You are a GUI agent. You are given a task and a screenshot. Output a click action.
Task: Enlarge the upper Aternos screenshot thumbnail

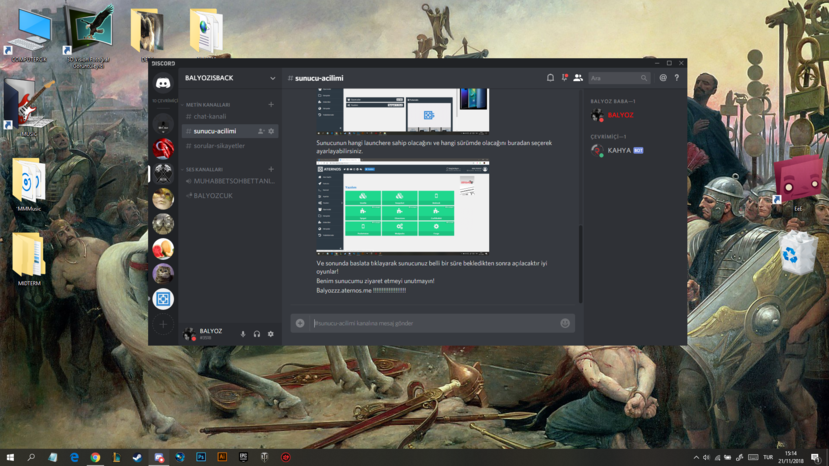point(402,111)
